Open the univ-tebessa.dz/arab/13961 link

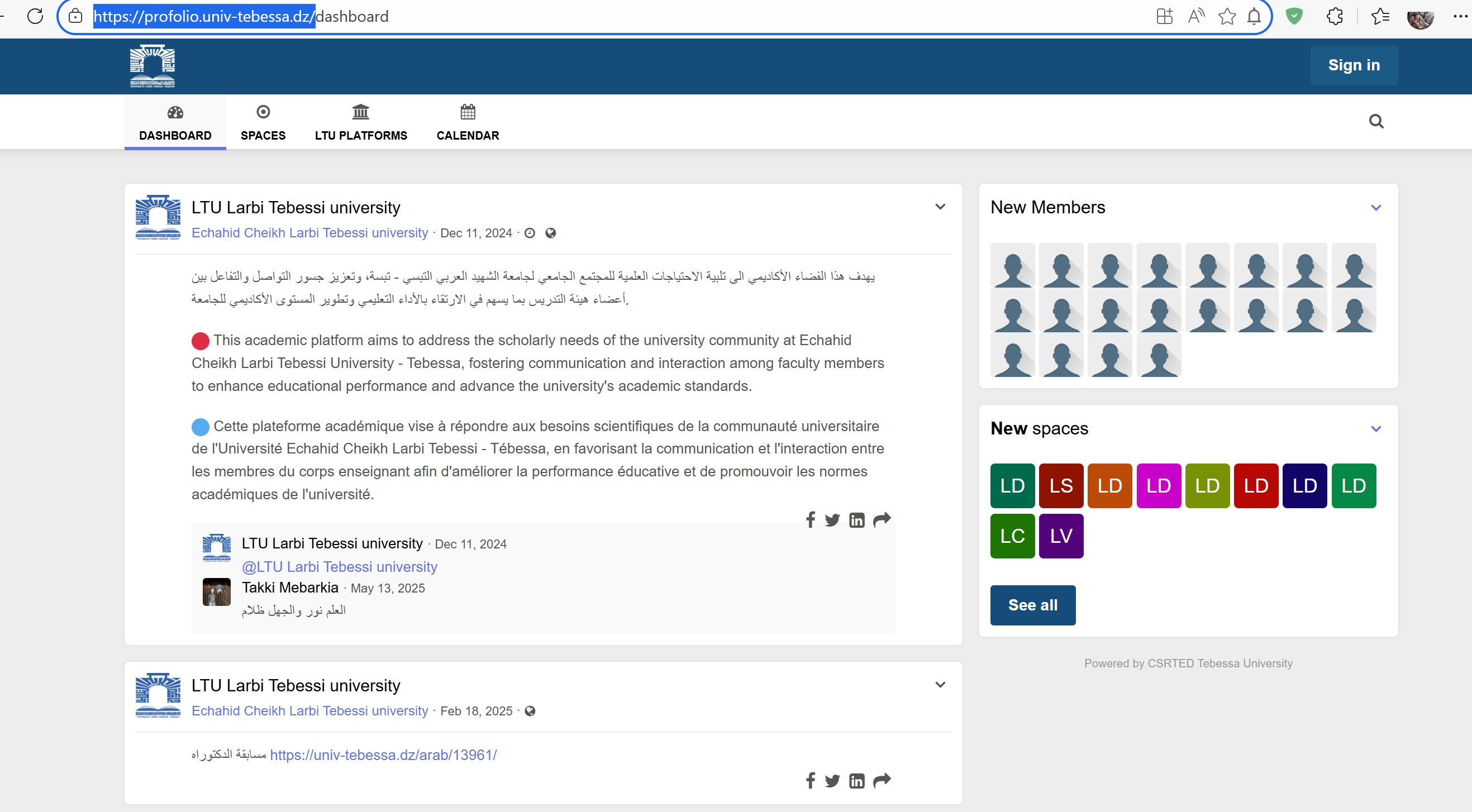383,754
